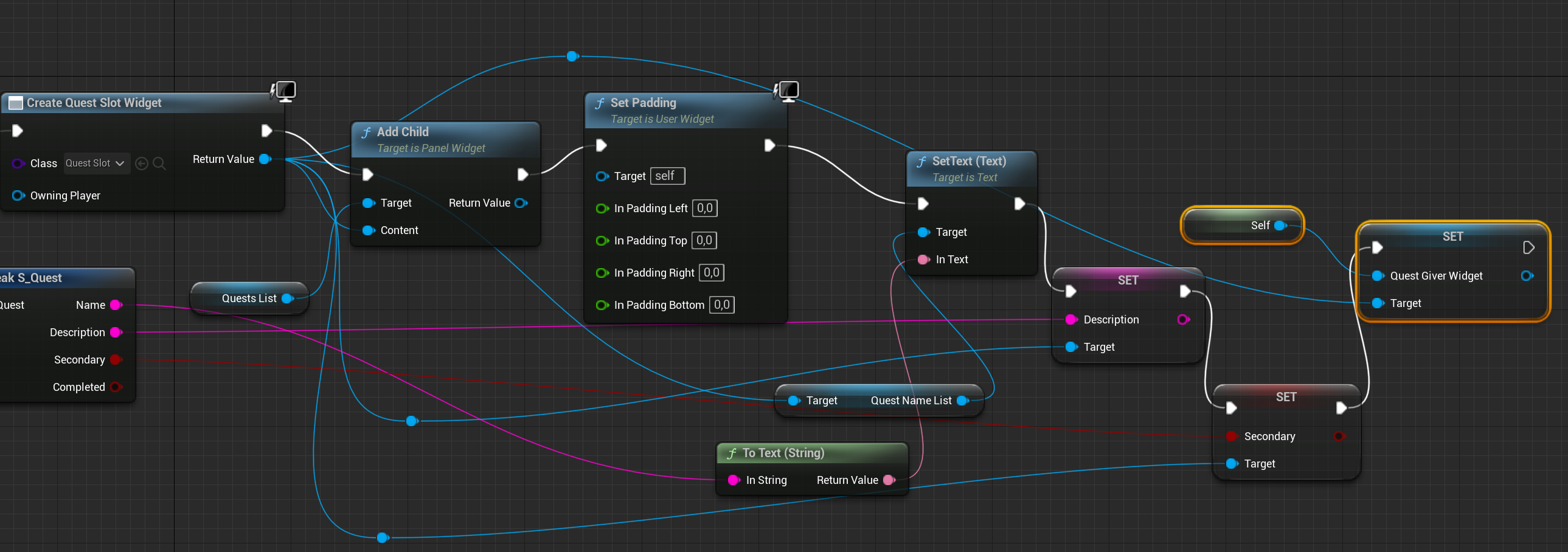The height and width of the screenshot is (552, 1568).
Task: Click the Content pin on Add Child
Action: [x=368, y=230]
